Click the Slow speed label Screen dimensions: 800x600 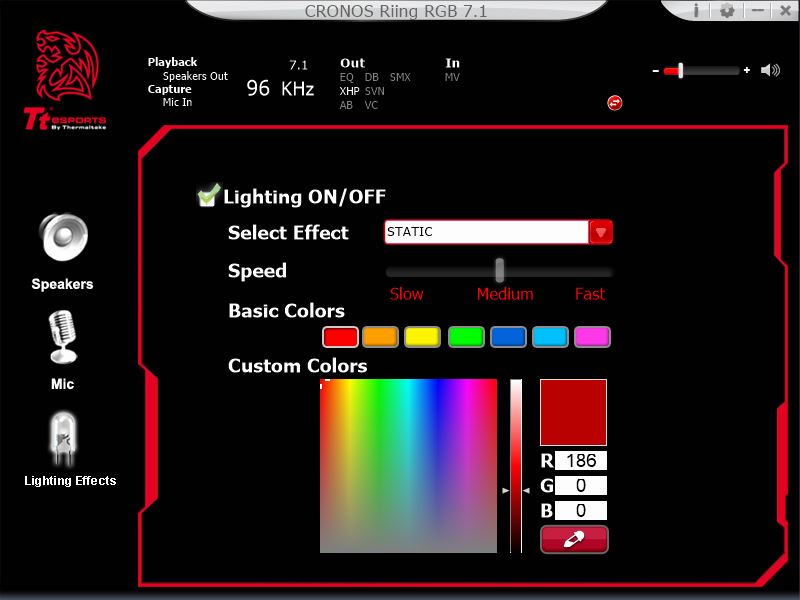click(x=406, y=294)
